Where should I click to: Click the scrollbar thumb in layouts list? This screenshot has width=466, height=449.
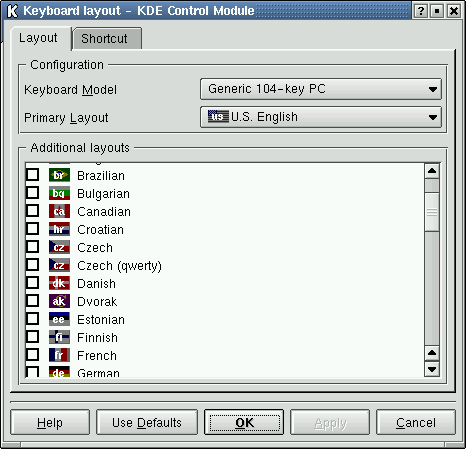pos(432,212)
